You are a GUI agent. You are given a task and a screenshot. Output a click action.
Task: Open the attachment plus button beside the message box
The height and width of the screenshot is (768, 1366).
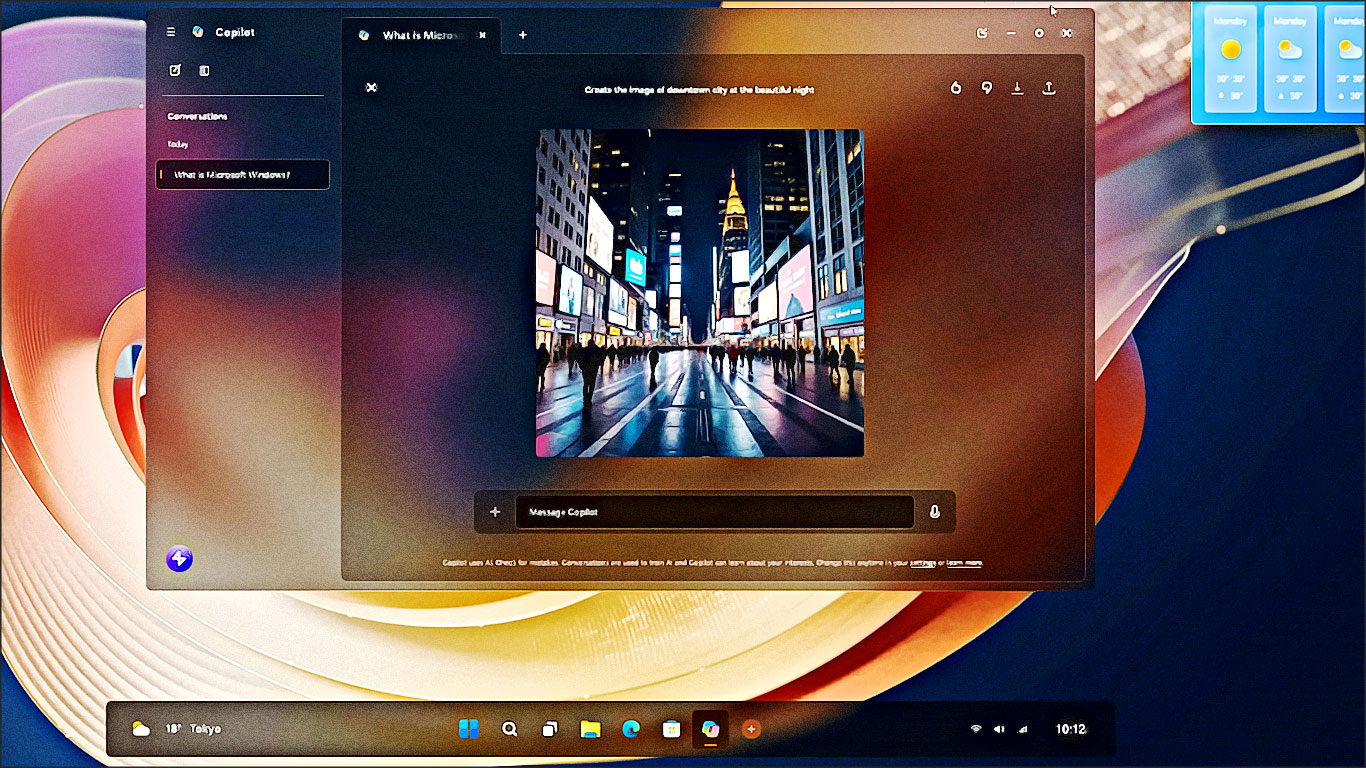coord(494,512)
